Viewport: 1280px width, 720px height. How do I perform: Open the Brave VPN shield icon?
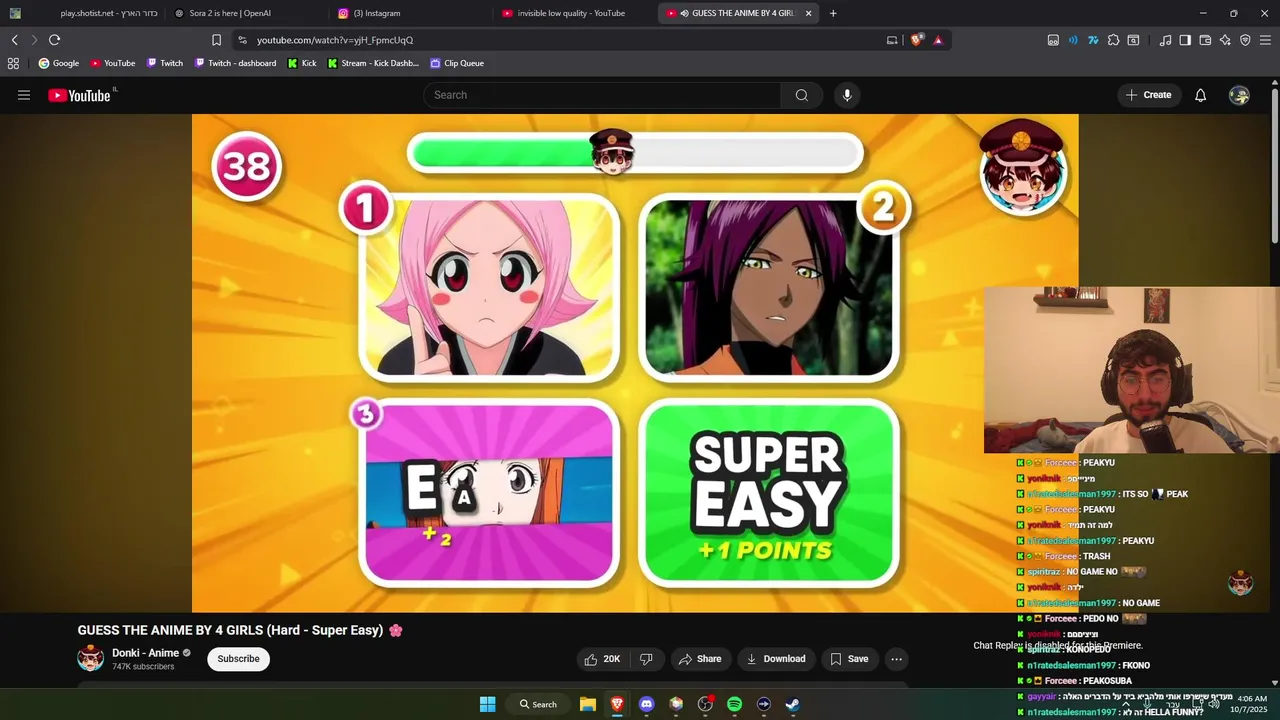(1245, 40)
